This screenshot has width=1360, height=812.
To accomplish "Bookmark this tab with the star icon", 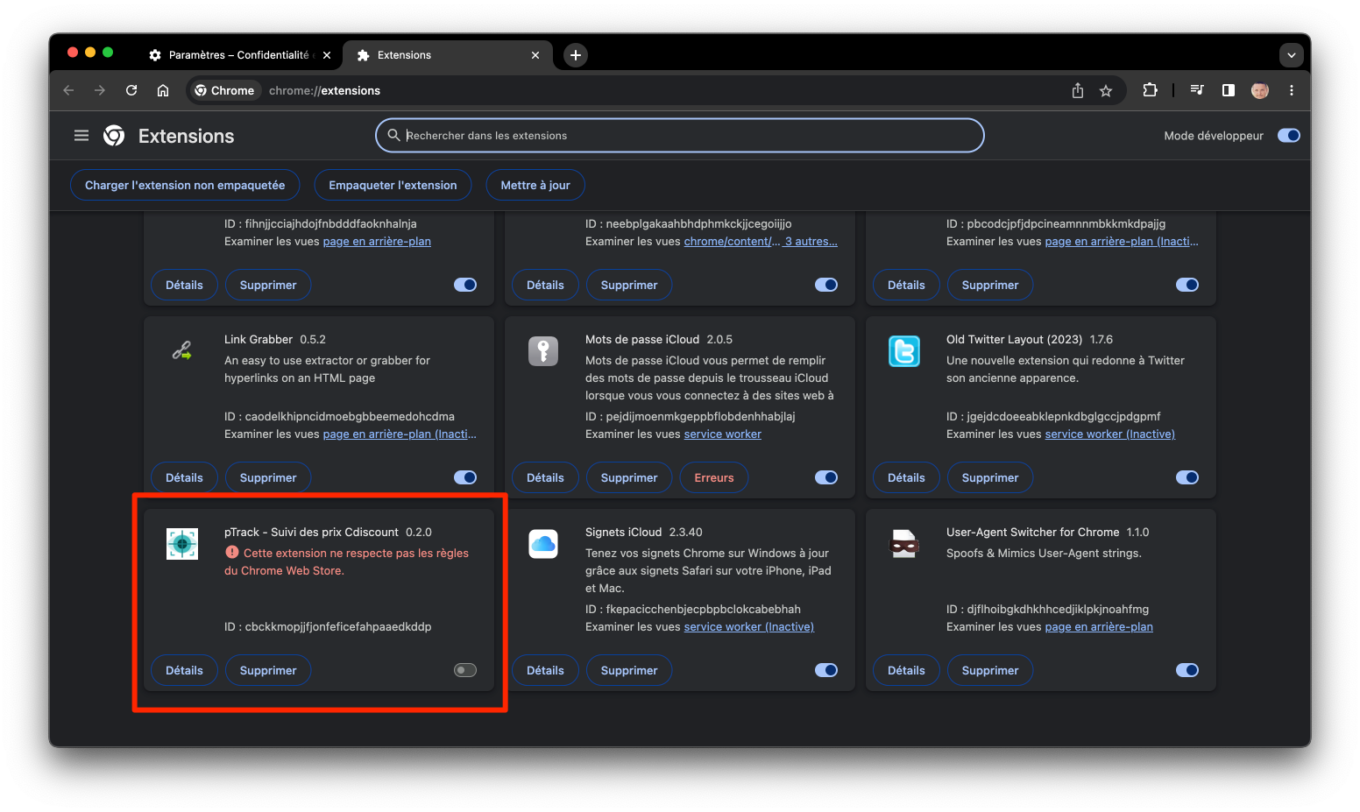I will tap(1106, 90).
